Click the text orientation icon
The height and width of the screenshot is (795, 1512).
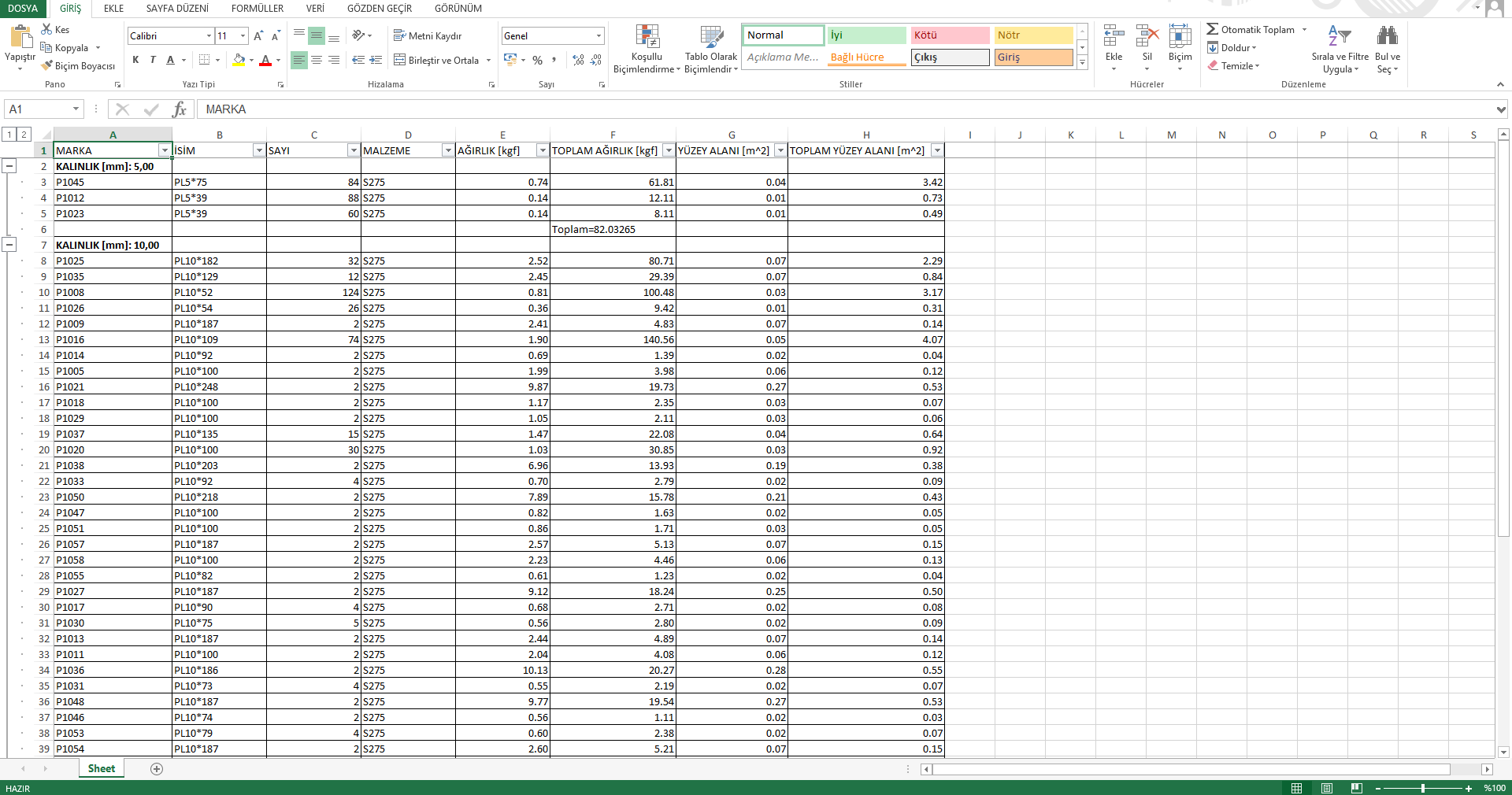[358, 35]
